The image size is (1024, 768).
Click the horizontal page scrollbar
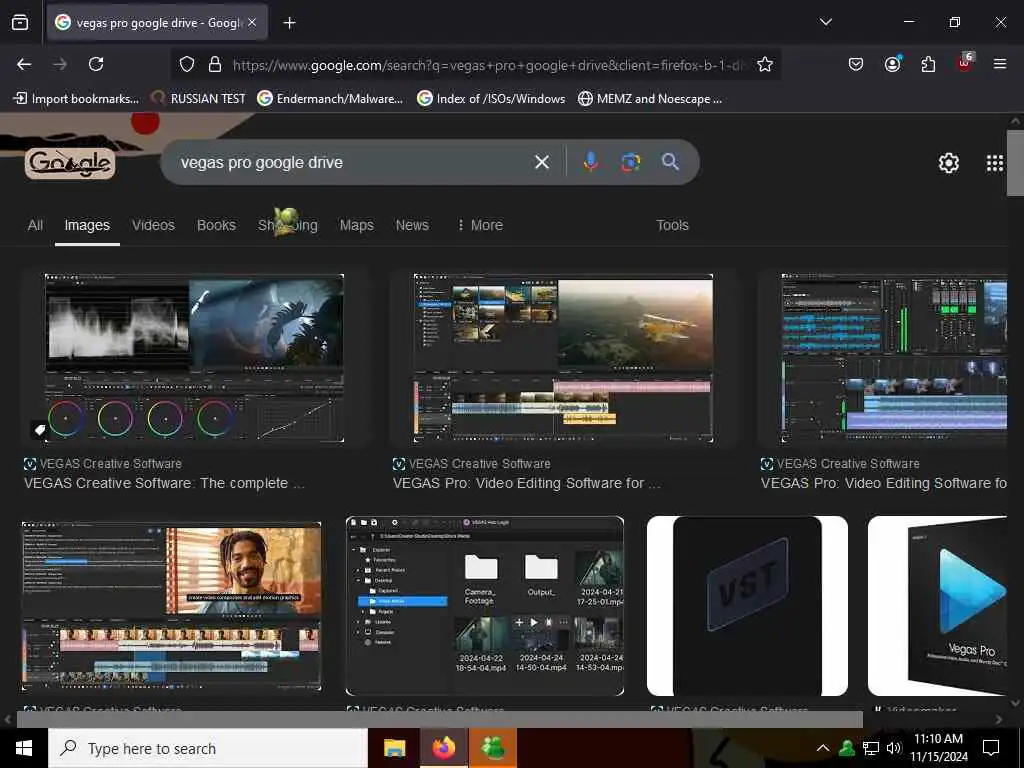(x=440, y=719)
